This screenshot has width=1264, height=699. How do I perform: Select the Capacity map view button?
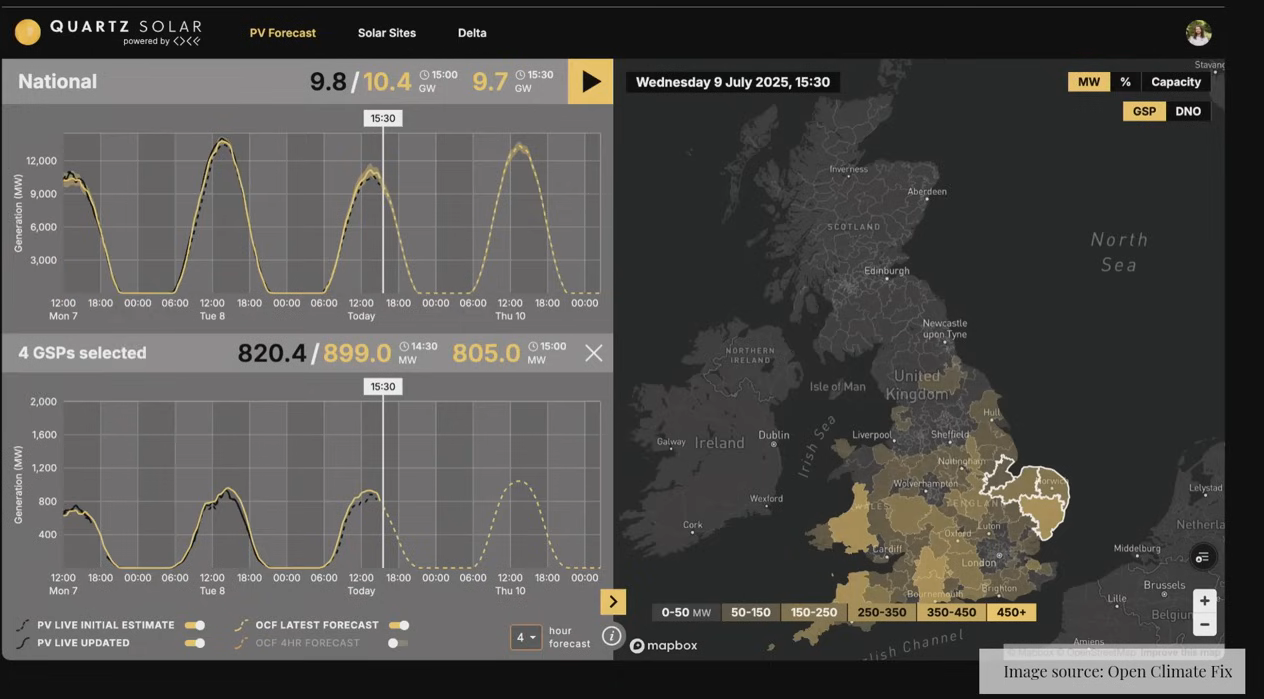pos(1175,82)
